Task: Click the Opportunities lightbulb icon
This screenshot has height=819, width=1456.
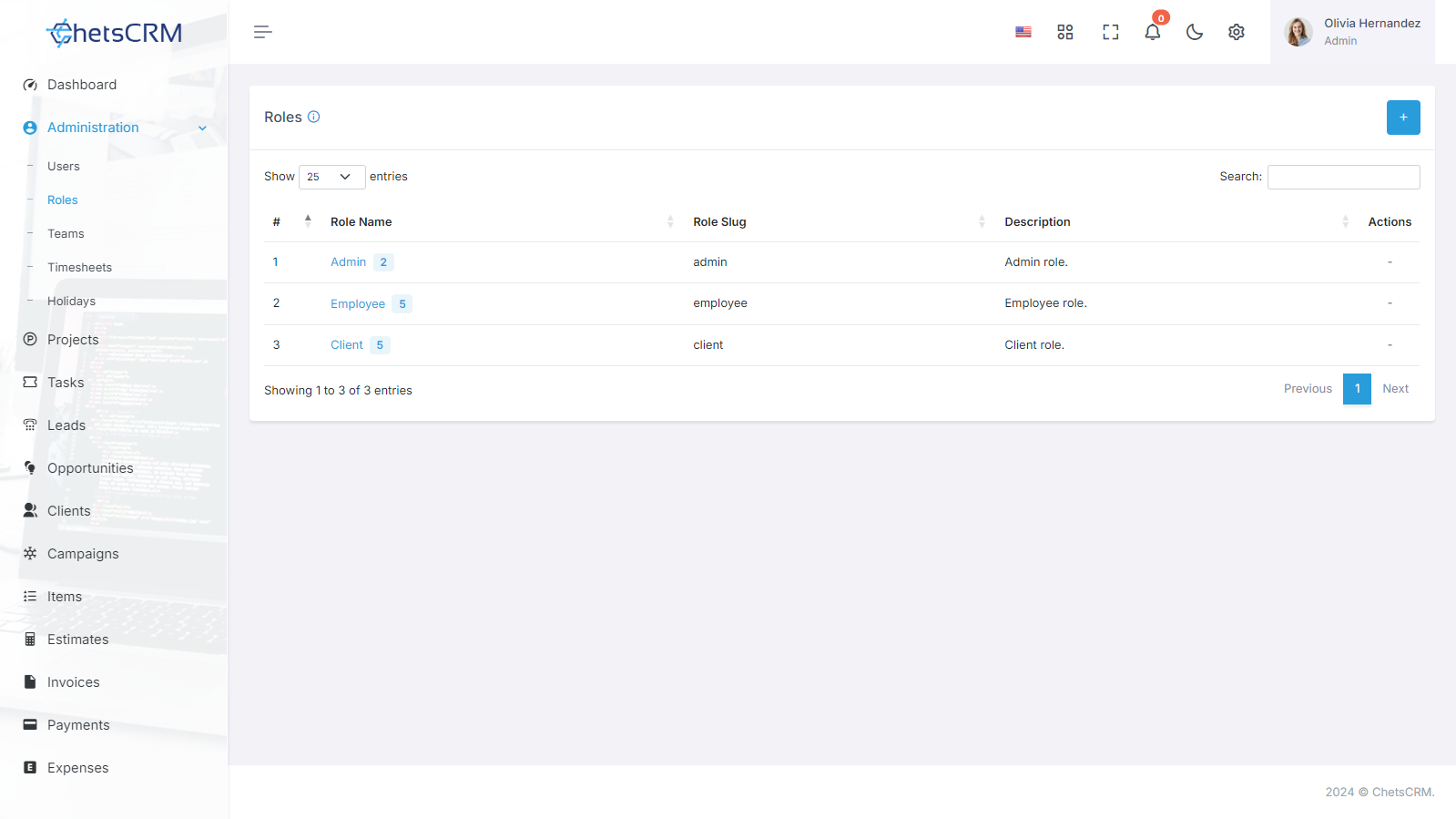Action: pos(30,467)
